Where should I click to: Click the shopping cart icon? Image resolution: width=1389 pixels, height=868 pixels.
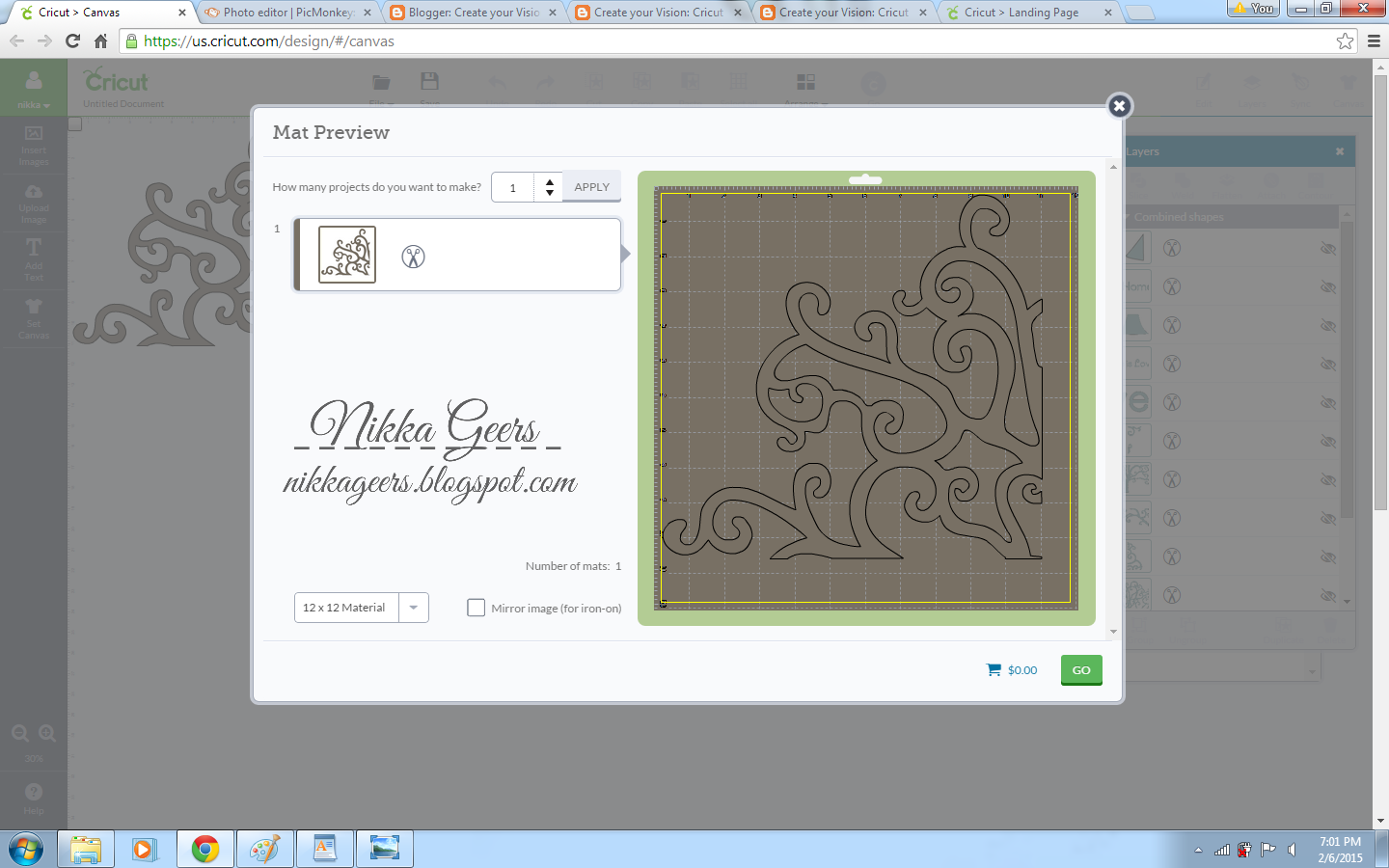tap(994, 669)
